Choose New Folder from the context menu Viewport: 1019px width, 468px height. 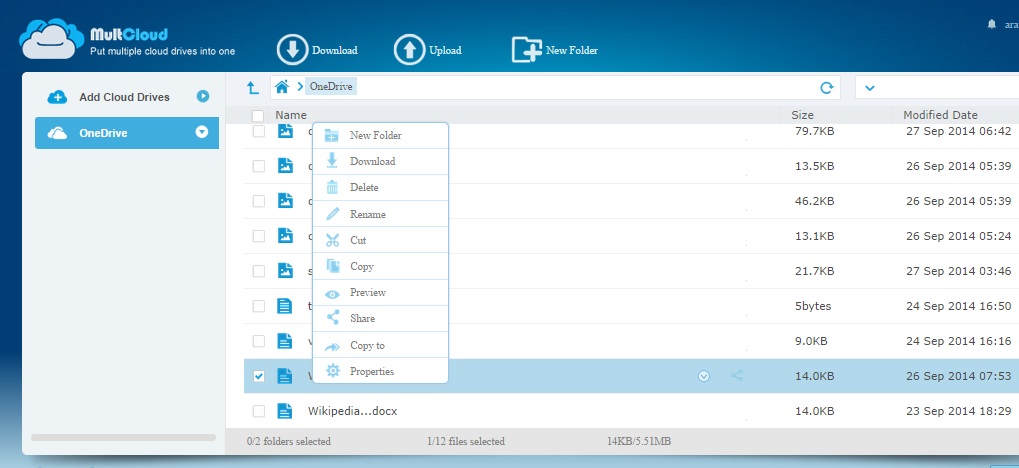(x=380, y=135)
